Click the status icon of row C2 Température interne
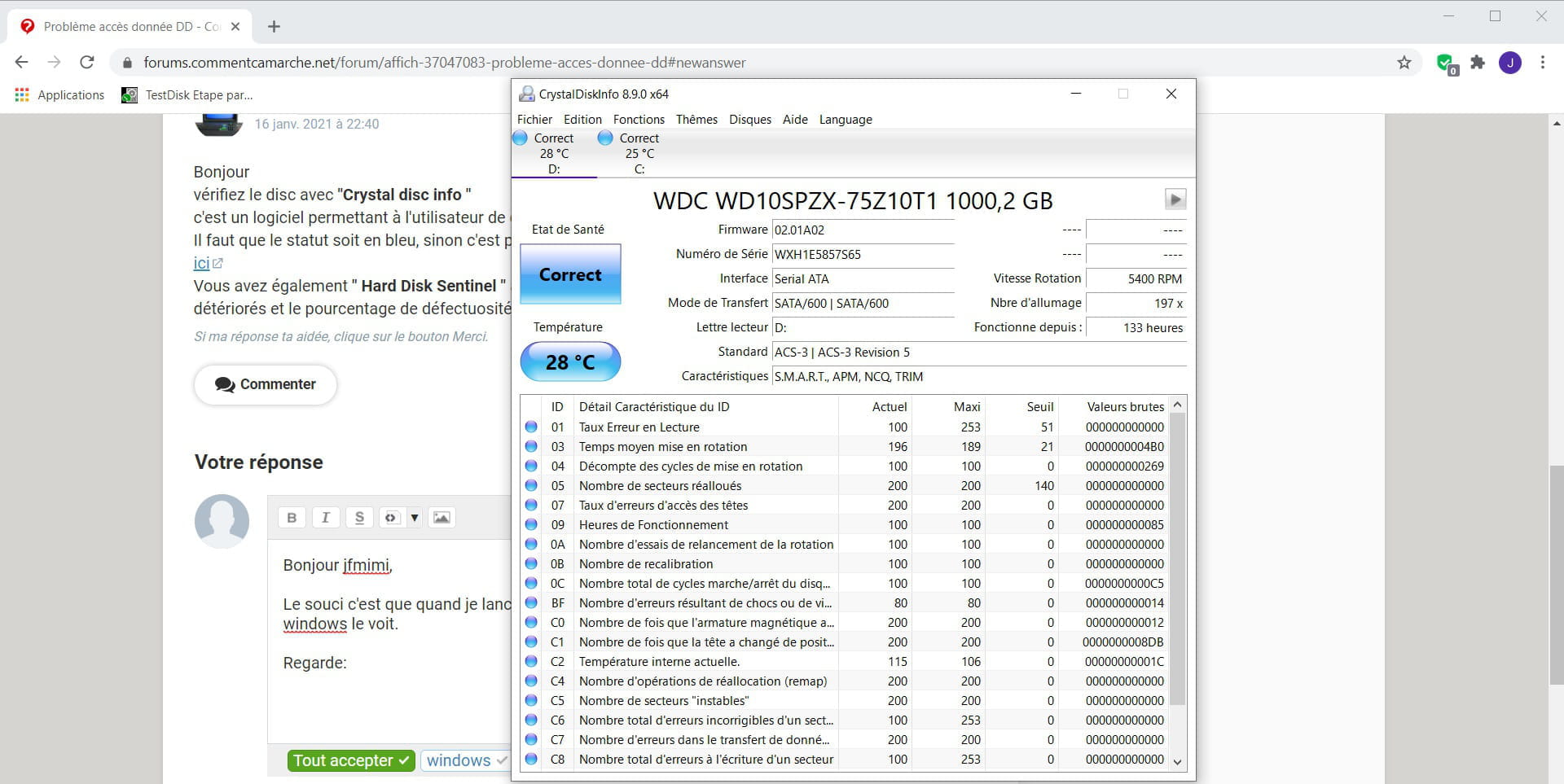The height and width of the screenshot is (784, 1564). pyautogui.click(x=531, y=661)
